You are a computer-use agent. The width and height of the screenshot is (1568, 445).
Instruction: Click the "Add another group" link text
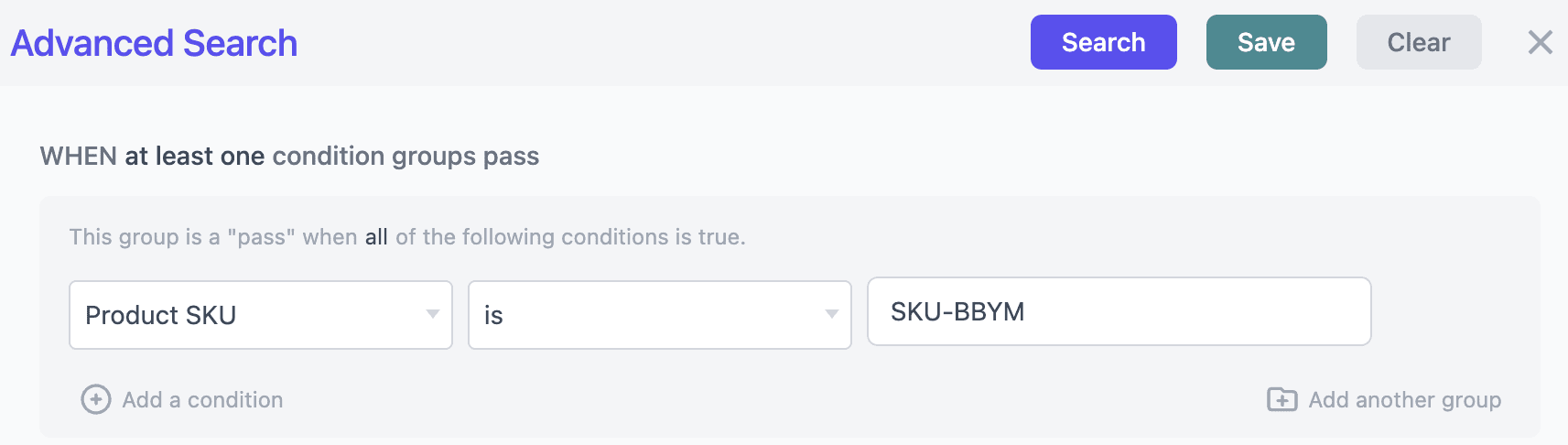[x=1404, y=400]
